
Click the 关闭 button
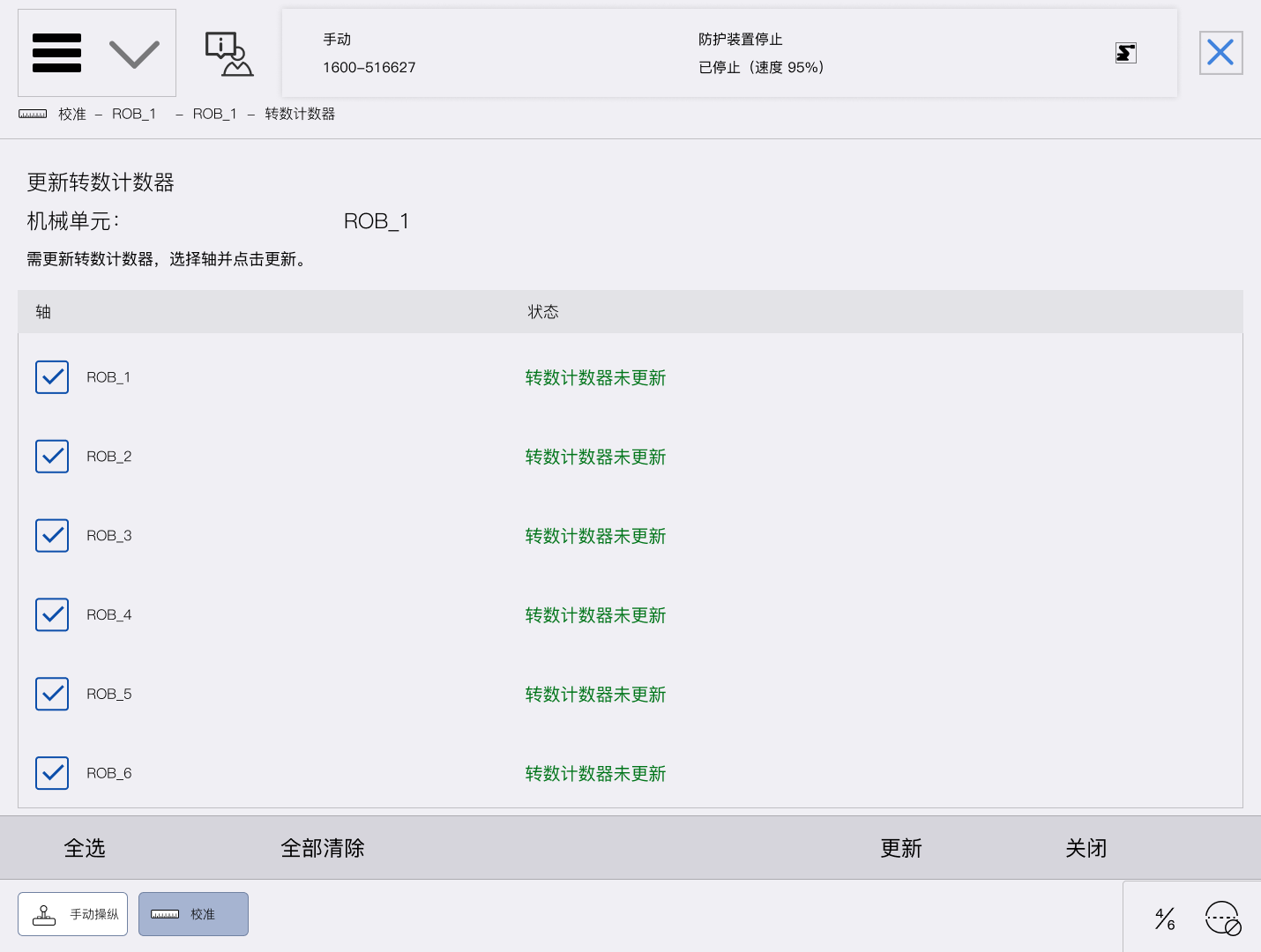point(1086,848)
